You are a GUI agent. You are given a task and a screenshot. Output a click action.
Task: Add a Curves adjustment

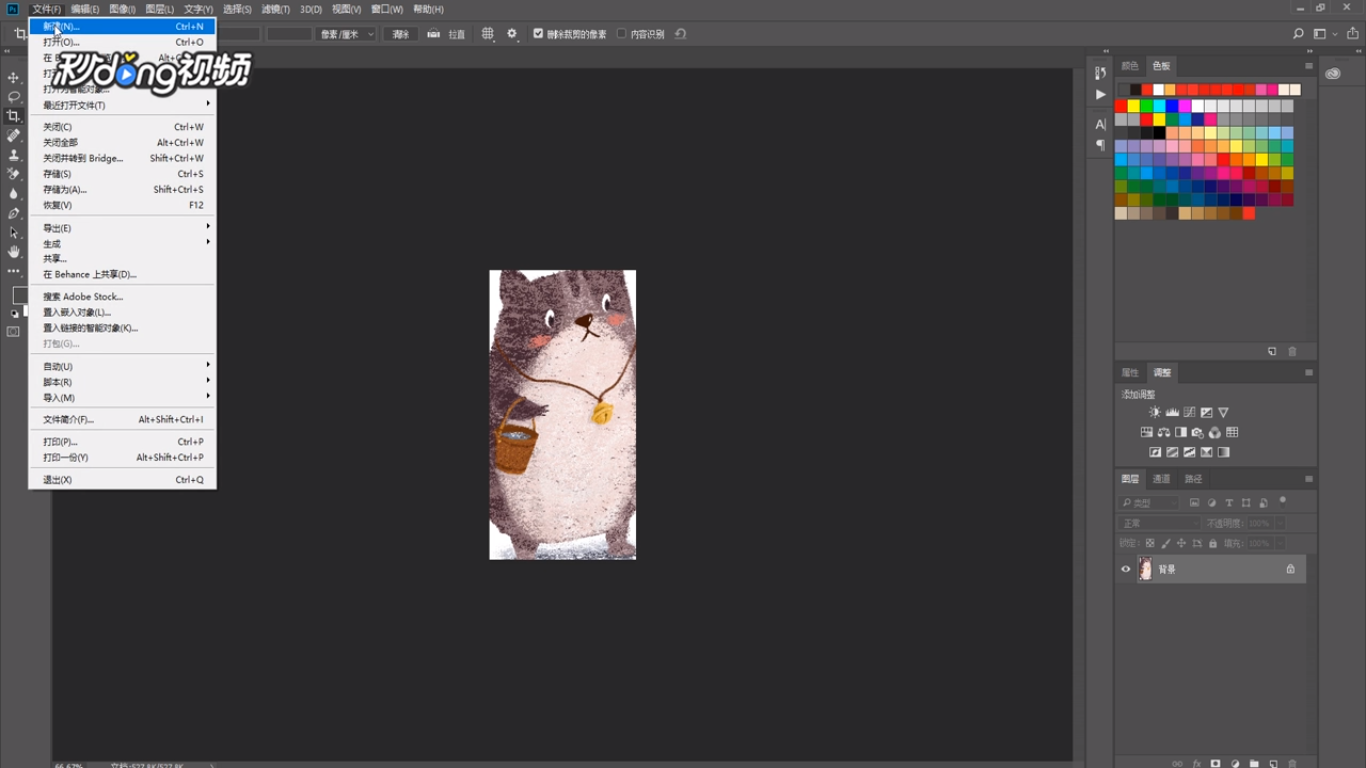click(1189, 412)
